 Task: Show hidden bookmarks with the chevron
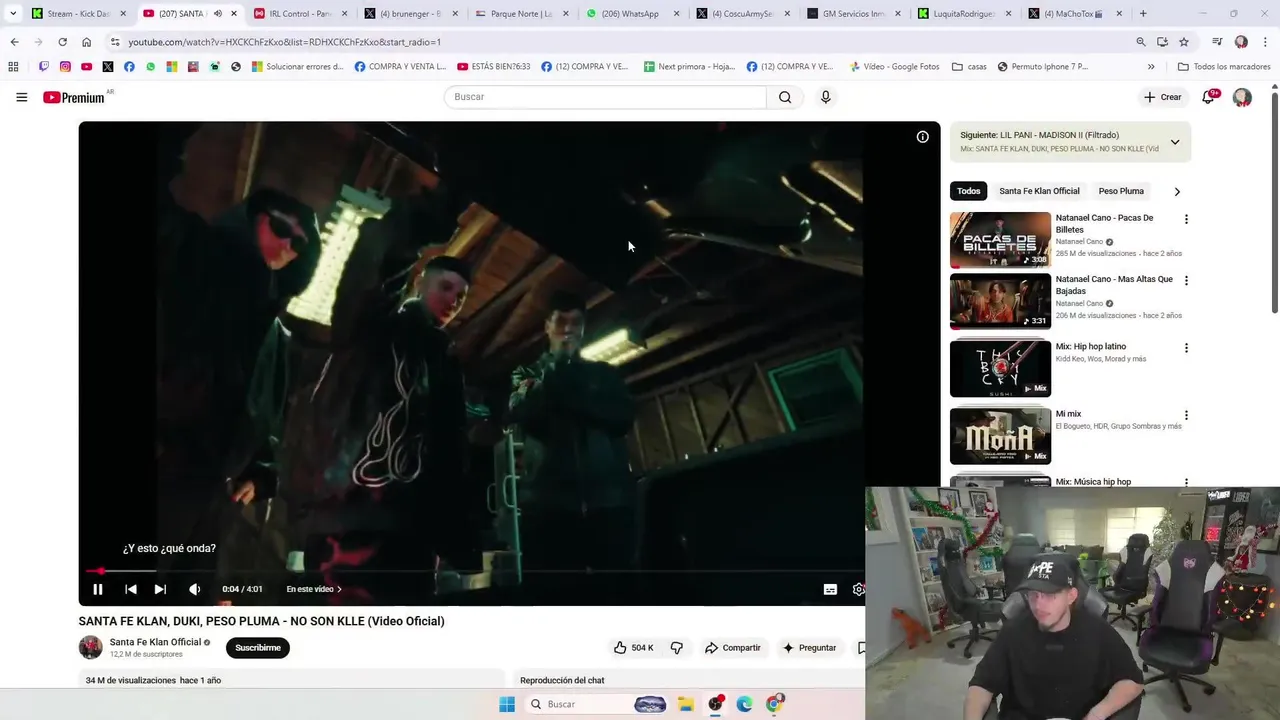pyautogui.click(x=1151, y=67)
